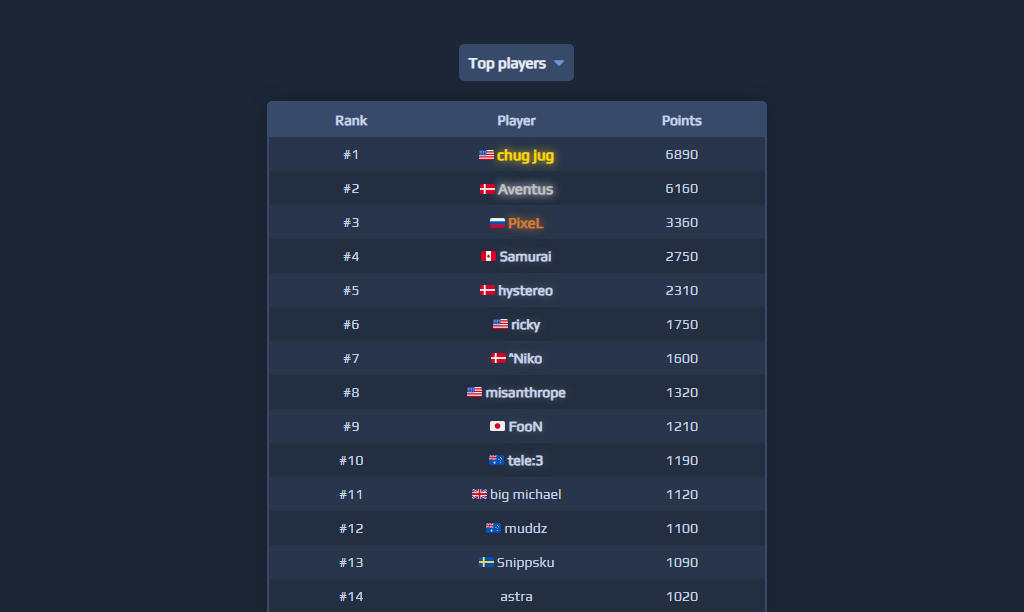1024x612 pixels.
Task: Select the ricky player name
Action: pyautogui.click(x=525, y=325)
